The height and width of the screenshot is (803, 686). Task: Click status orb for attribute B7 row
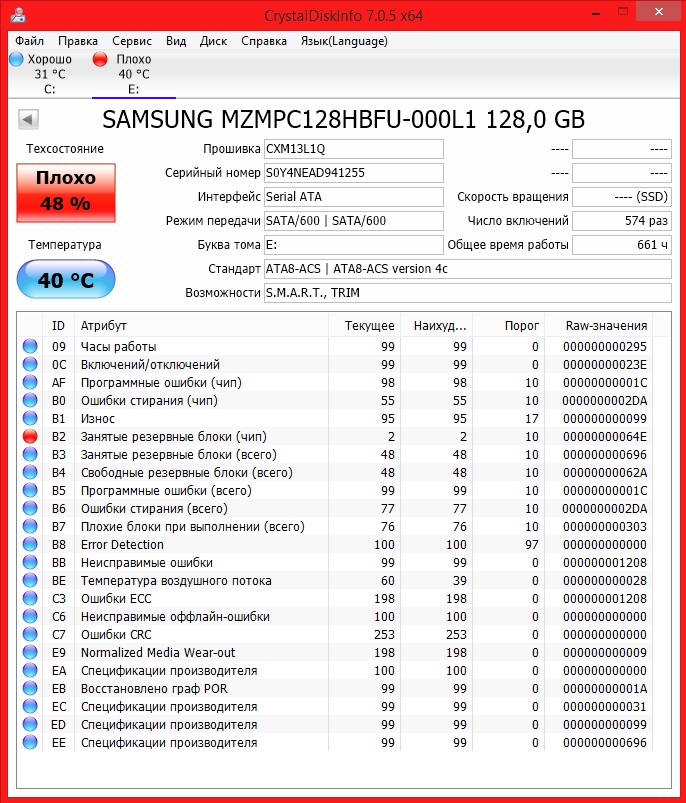[x=30, y=526]
